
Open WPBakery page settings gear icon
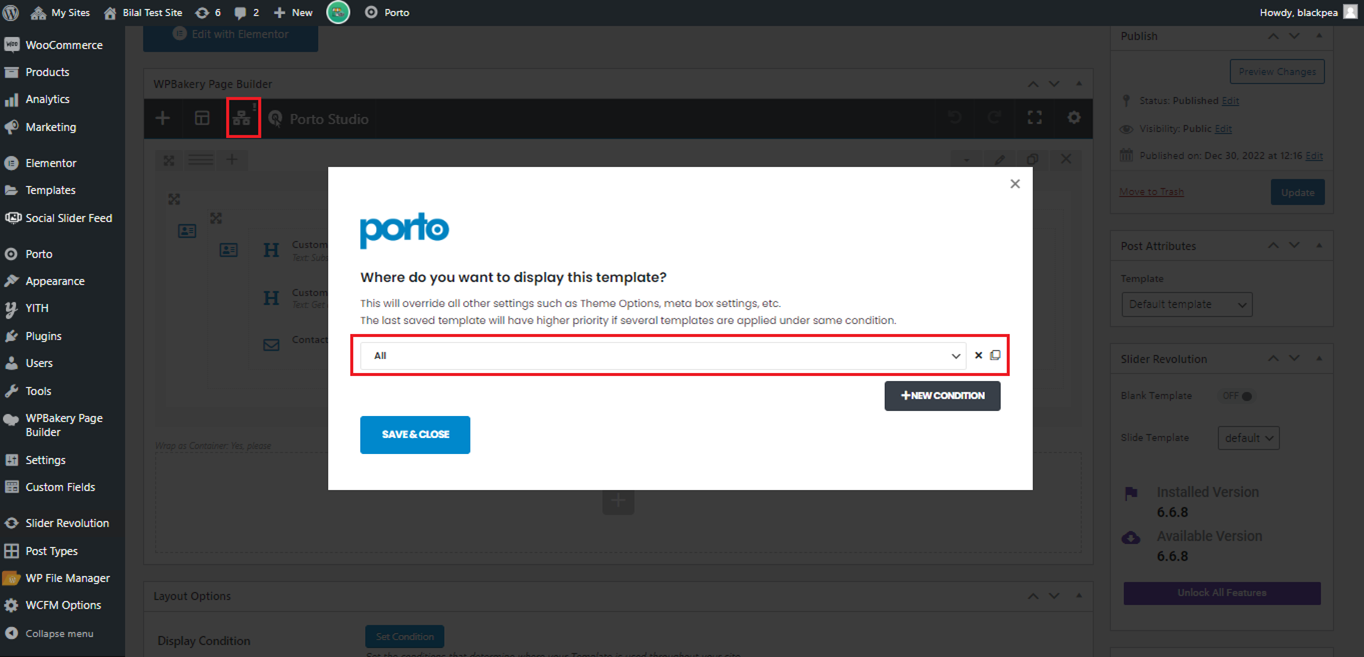[1073, 118]
